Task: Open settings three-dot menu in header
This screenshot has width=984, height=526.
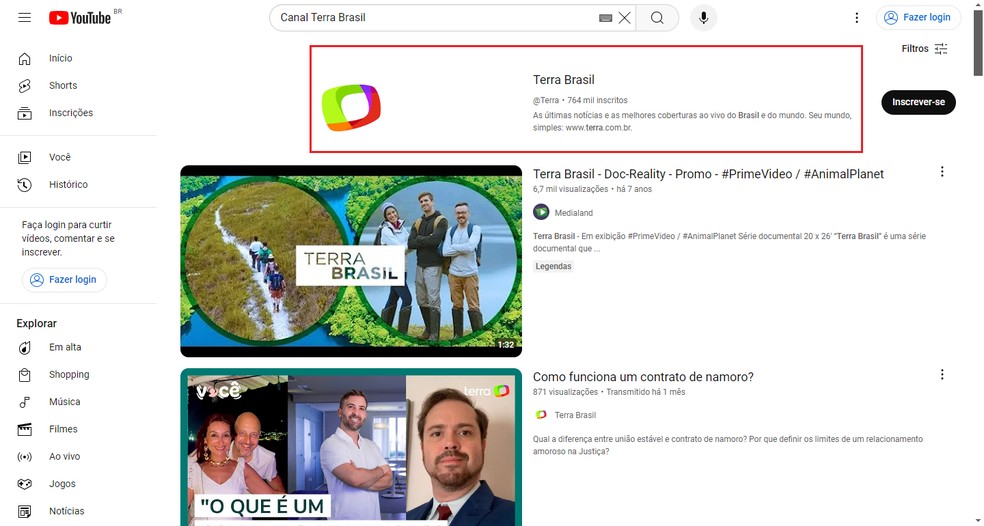Action: click(x=857, y=18)
